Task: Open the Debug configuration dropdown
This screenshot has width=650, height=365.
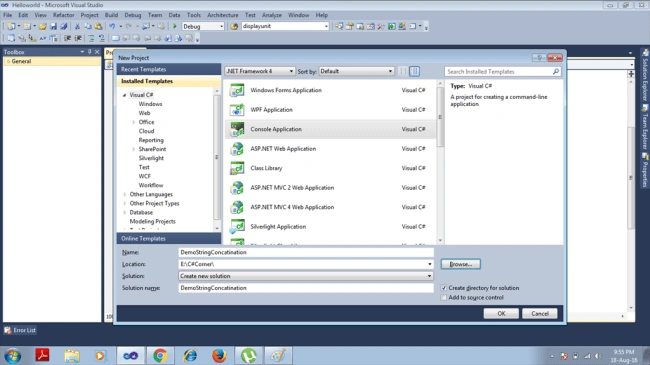Action: coord(221,26)
